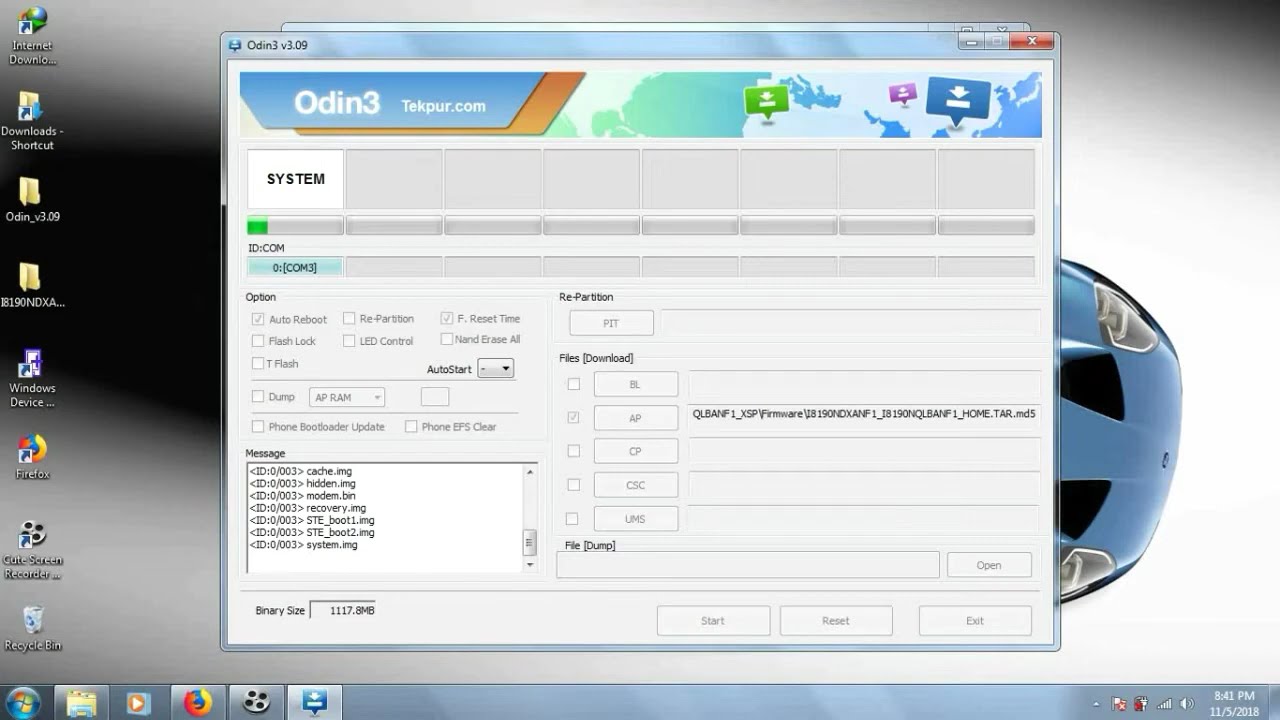Viewport: 1280px width, 720px height.
Task: Toggle the F. Reset Time checkbox
Action: tap(447, 318)
